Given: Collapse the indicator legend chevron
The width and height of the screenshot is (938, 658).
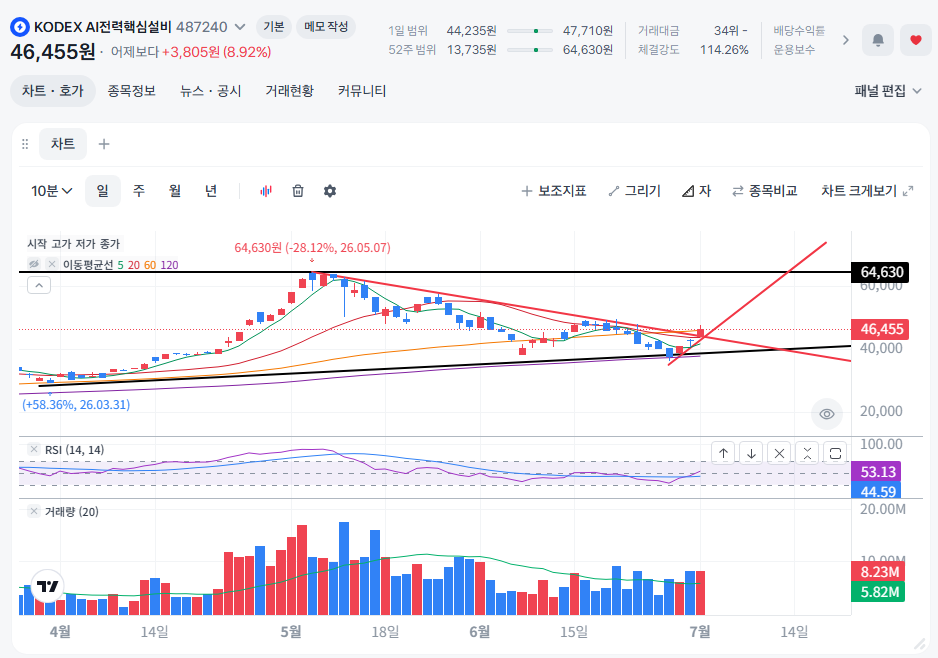Looking at the screenshot, I should tap(39, 285).
